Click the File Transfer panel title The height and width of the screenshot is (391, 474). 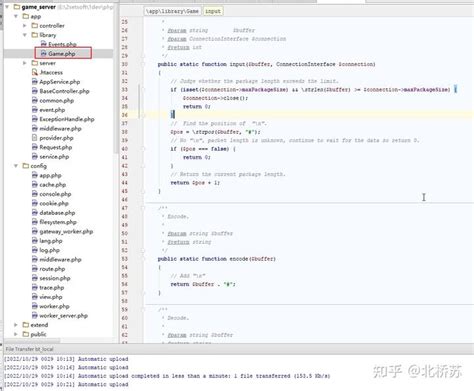coord(29,349)
